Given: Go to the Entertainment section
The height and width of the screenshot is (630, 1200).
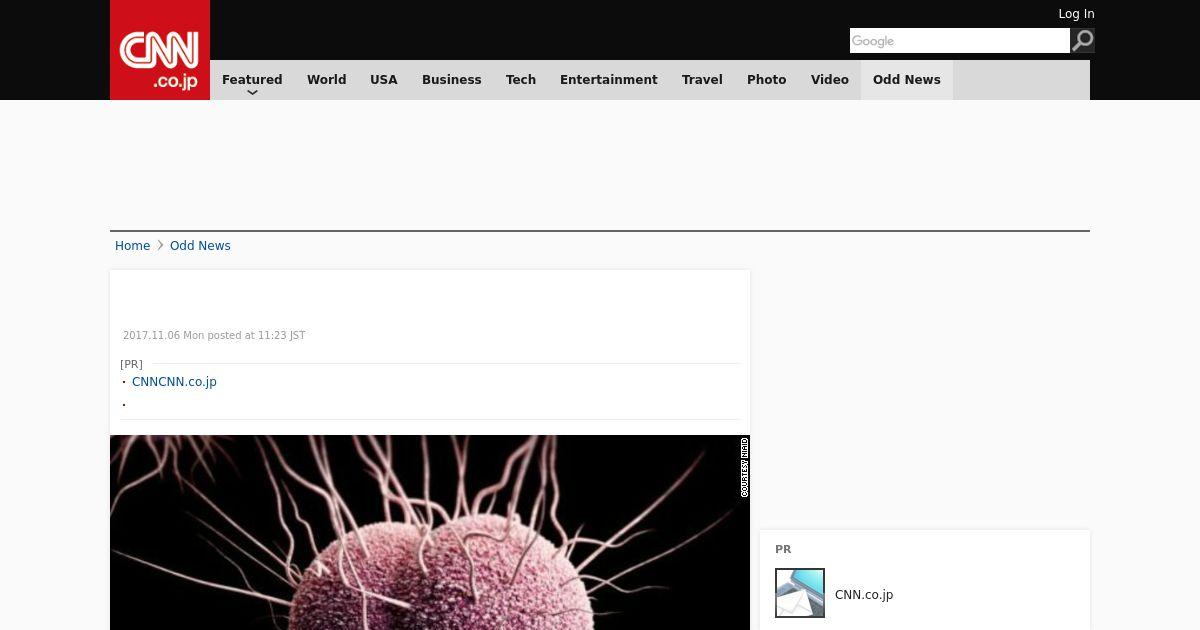Looking at the screenshot, I should coord(609,80).
